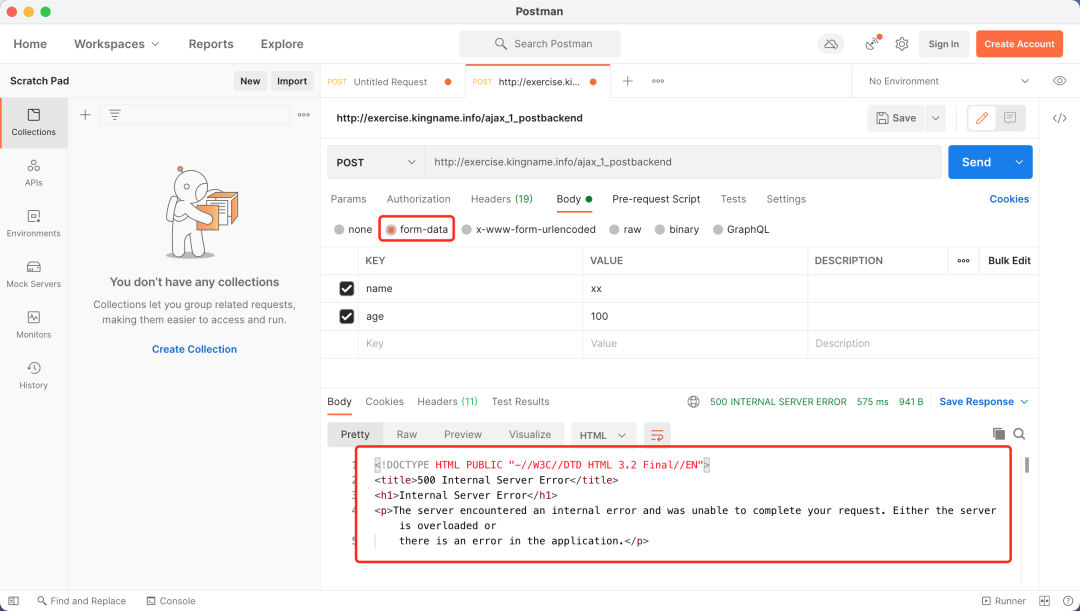
Task: Click the Create Collection link
Action: pyautogui.click(x=194, y=349)
